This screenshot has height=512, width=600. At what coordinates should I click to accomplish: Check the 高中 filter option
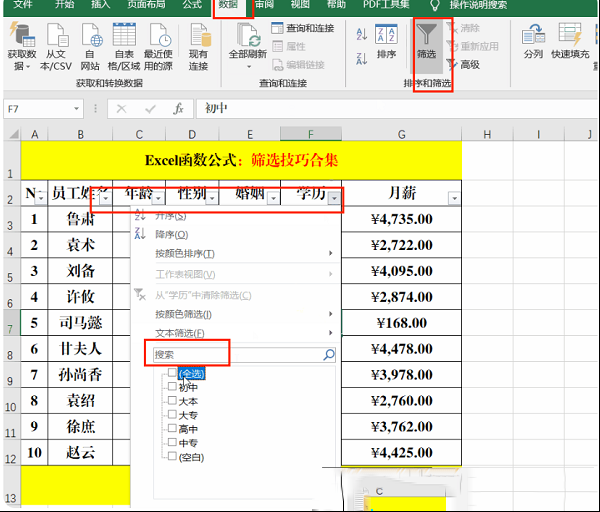(x=172, y=428)
